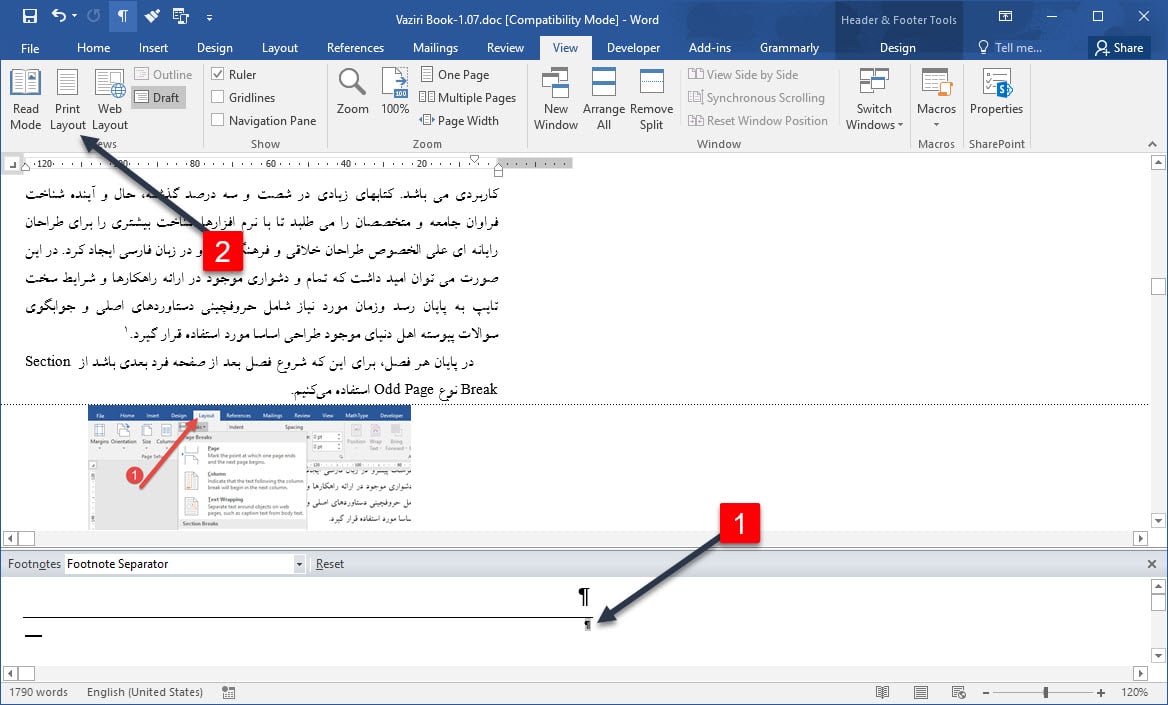Click the 120% zoom level
Viewport: 1168px width, 705px height.
click(1134, 692)
